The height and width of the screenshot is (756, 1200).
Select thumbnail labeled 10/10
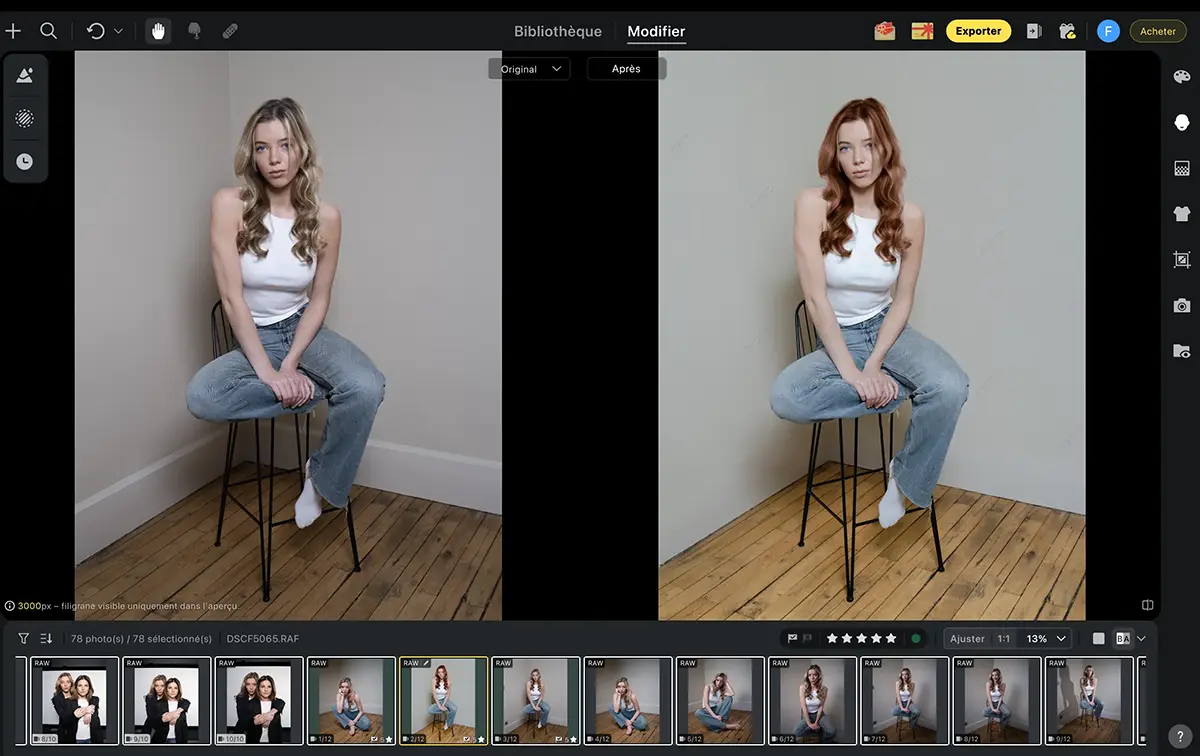click(x=259, y=701)
